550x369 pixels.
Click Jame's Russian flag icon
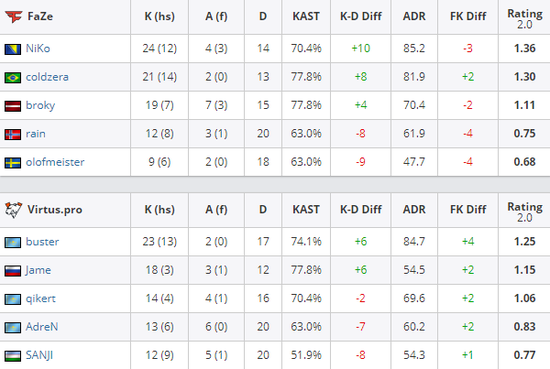13,271
